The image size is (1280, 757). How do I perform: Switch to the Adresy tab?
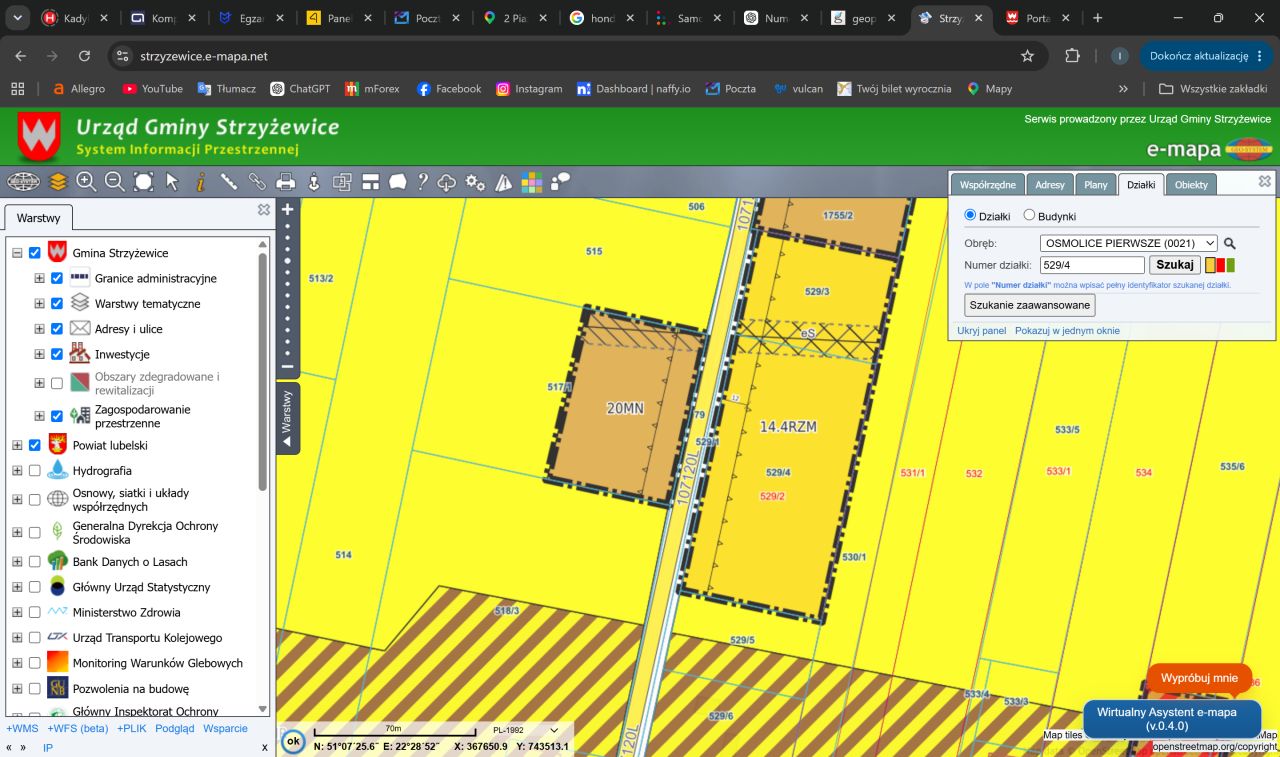[1050, 185]
